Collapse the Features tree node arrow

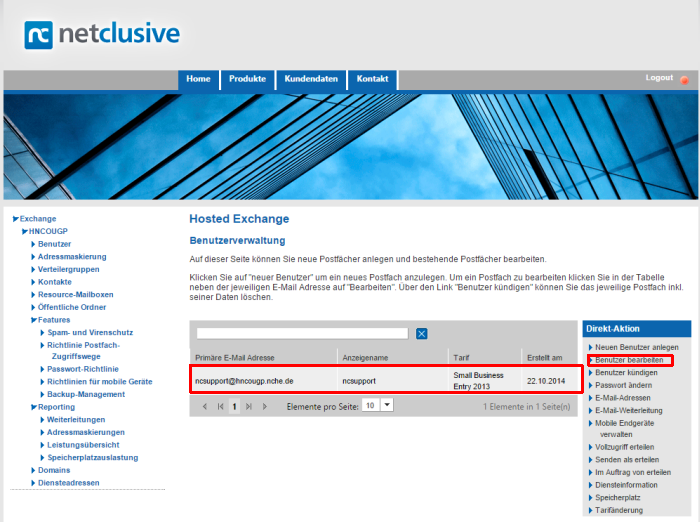point(34,320)
